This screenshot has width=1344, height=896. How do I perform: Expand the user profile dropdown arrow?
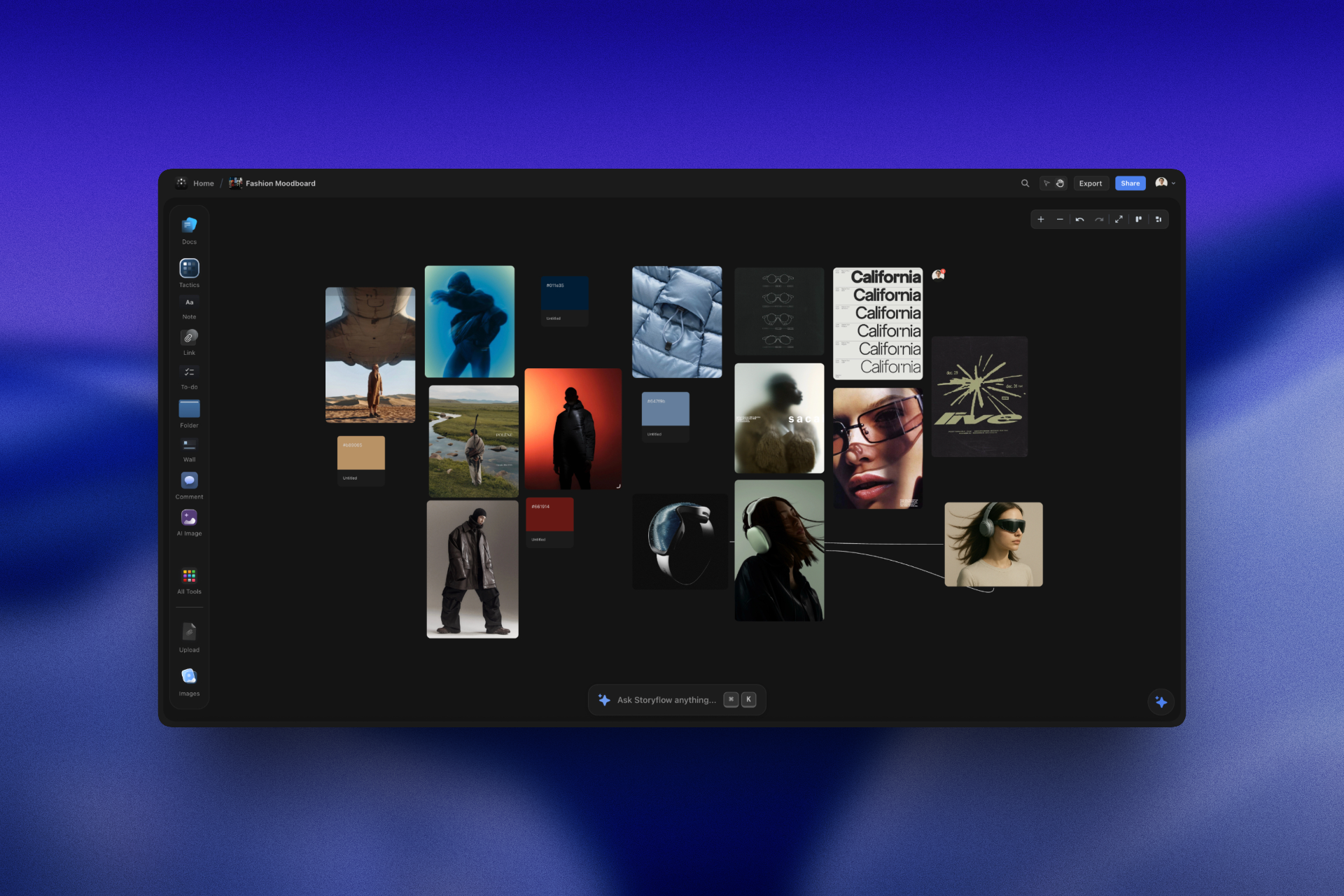[x=1174, y=183]
